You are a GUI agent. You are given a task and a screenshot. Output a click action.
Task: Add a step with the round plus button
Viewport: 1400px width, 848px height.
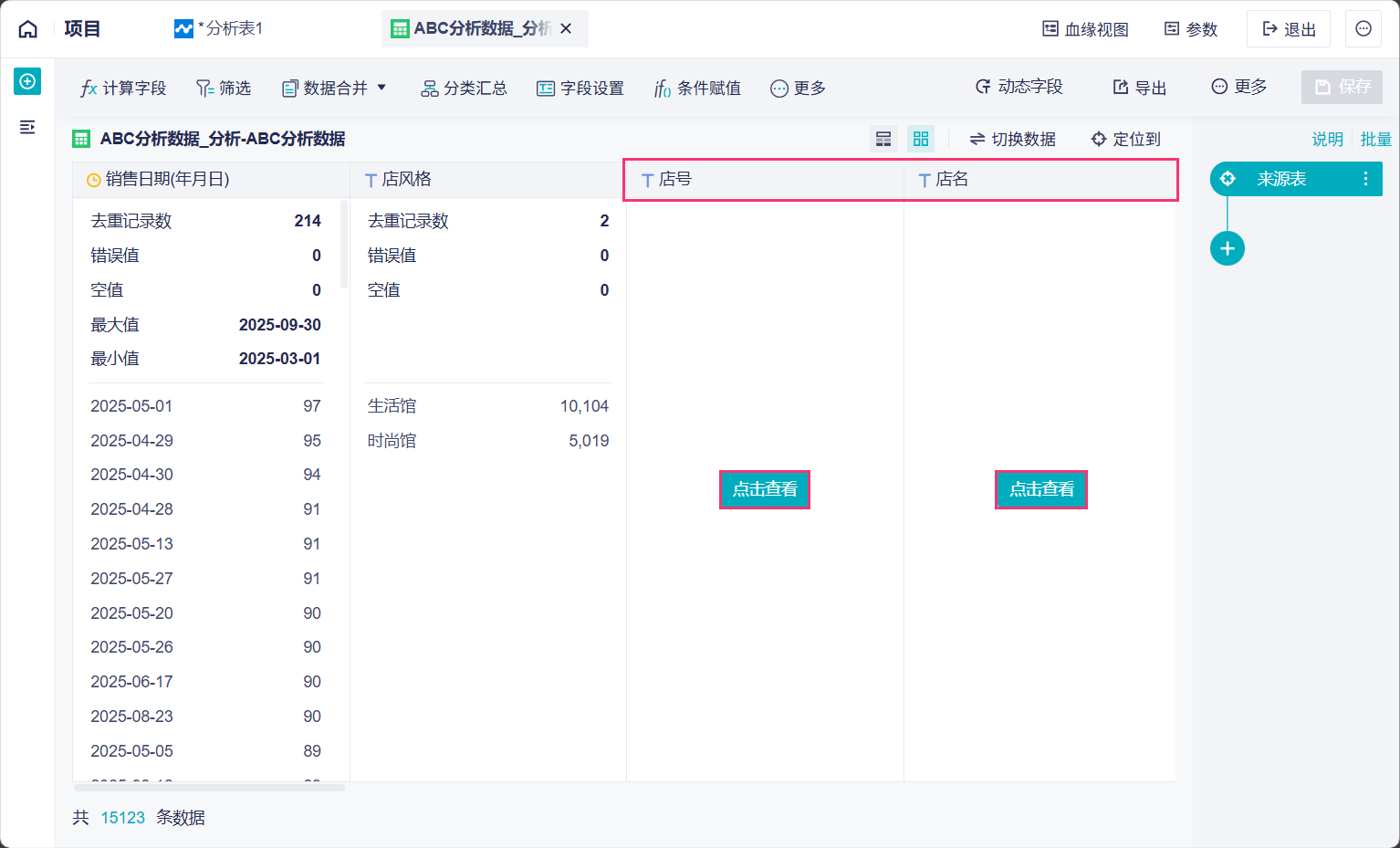[1228, 248]
